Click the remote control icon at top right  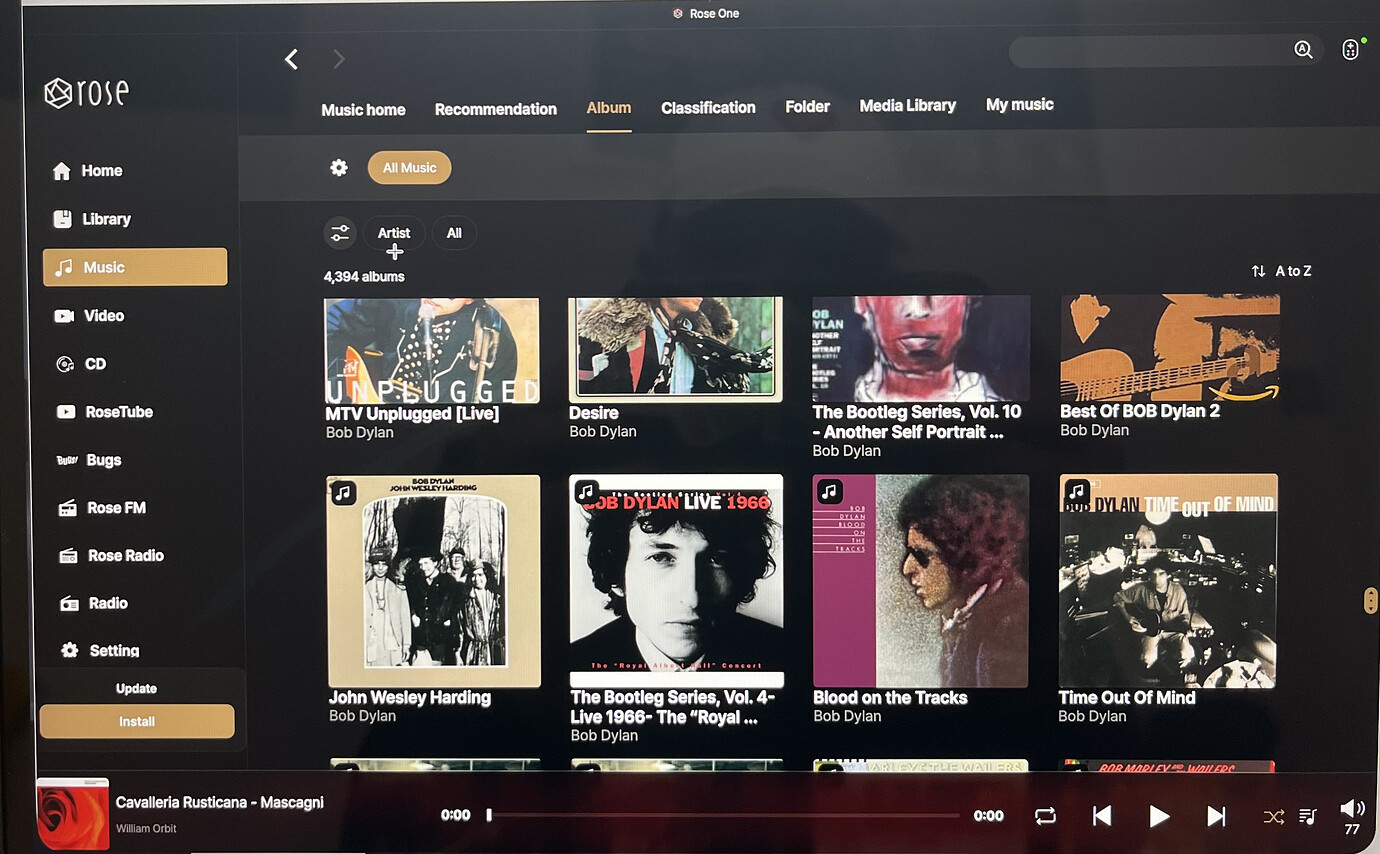(x=1350, y=50)
